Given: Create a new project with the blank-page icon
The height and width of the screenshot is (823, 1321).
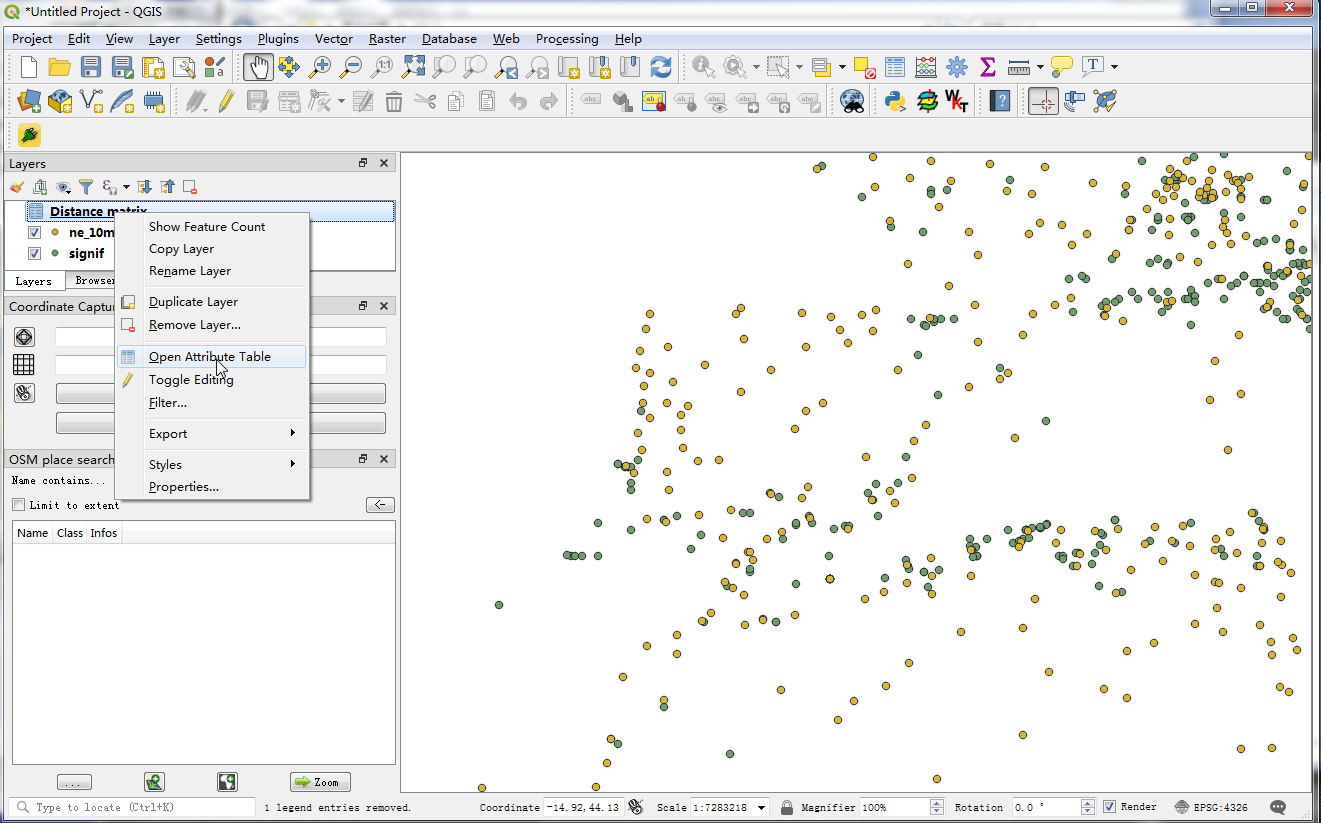Looking at the screenshot, I should pos(29,67).
